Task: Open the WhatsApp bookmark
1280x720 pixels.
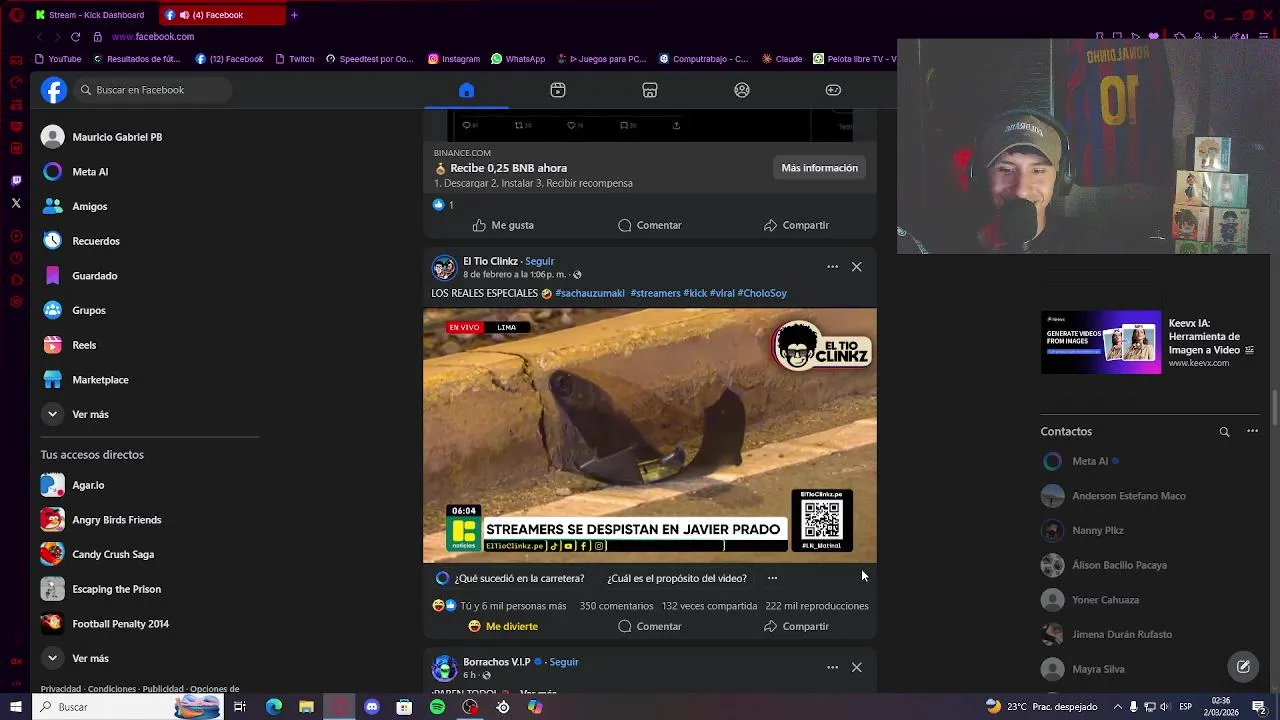Action: pos(516,59)
